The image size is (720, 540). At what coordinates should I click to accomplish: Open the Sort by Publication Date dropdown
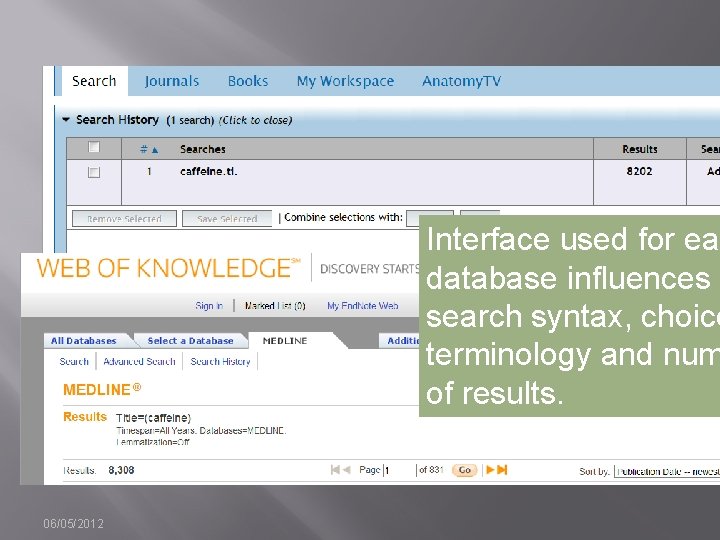pos(667,472)
